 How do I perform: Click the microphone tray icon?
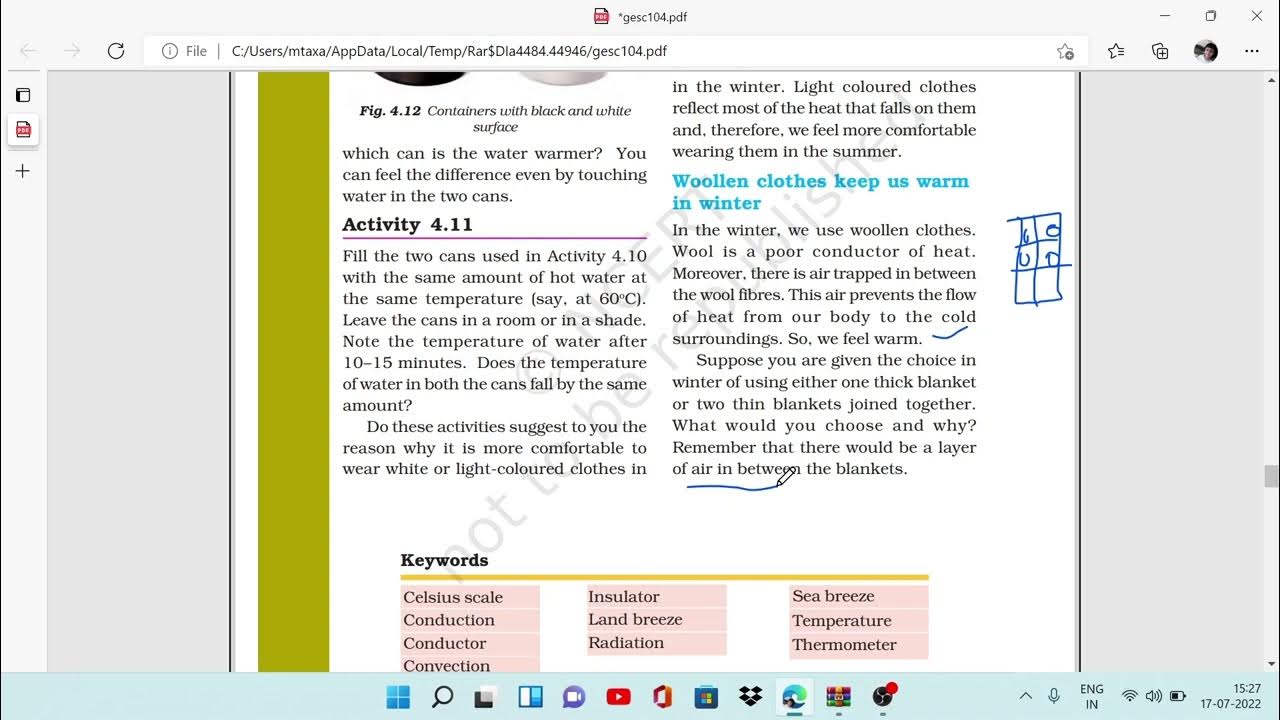pos(1054,696)
